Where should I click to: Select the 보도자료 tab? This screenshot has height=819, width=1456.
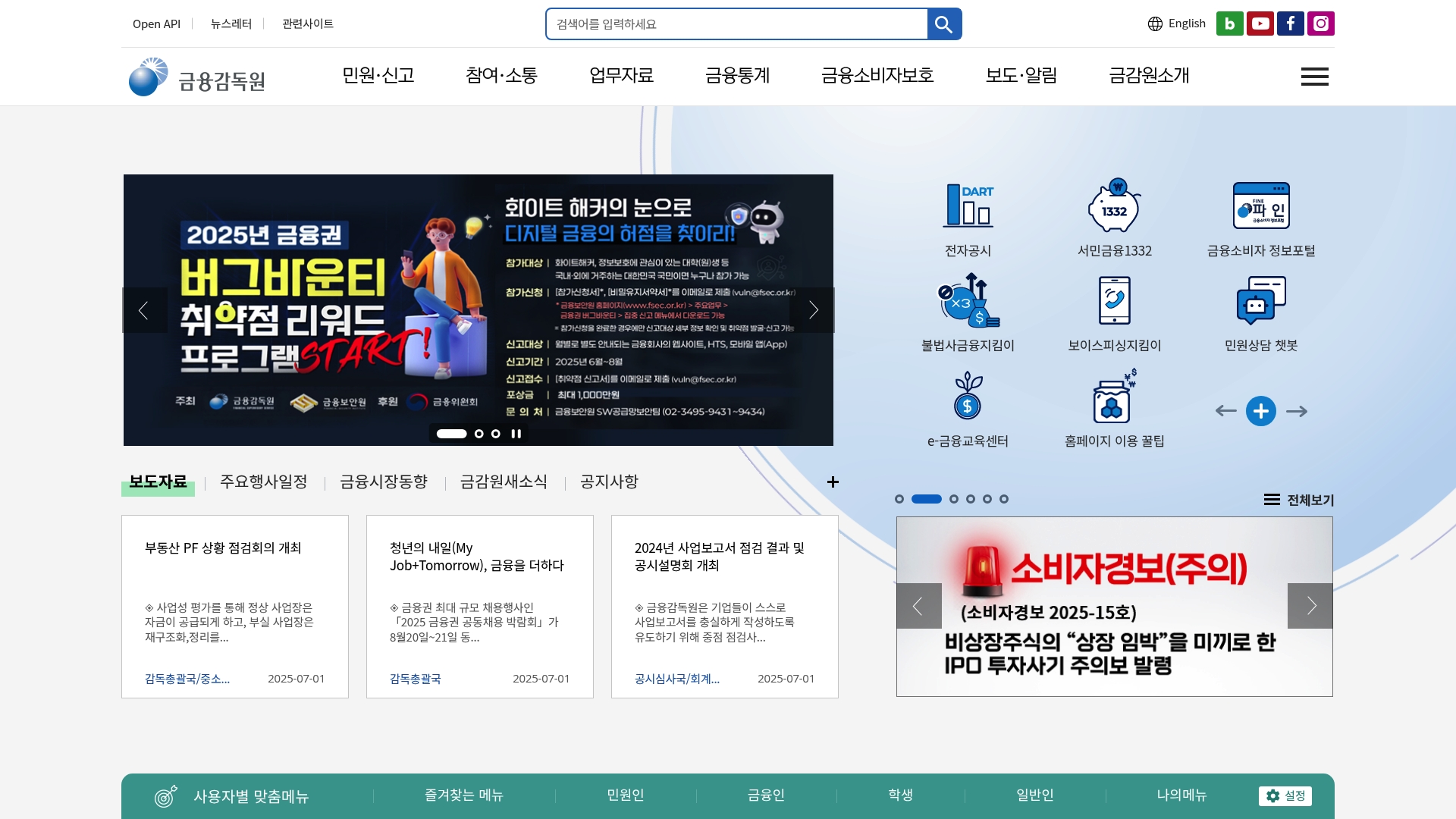tap(158, 482)
